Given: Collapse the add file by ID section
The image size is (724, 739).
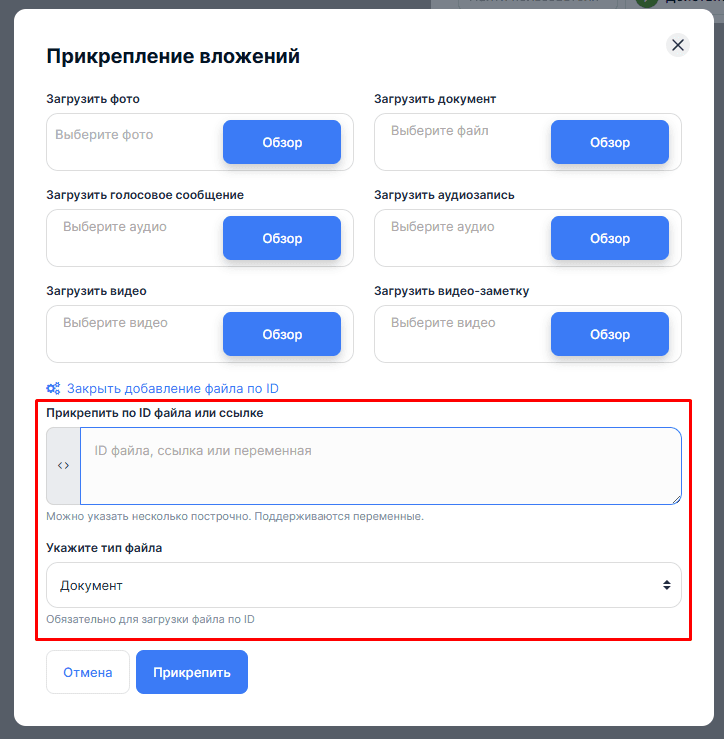Looking at the screenshot, I should click(172, 389).
